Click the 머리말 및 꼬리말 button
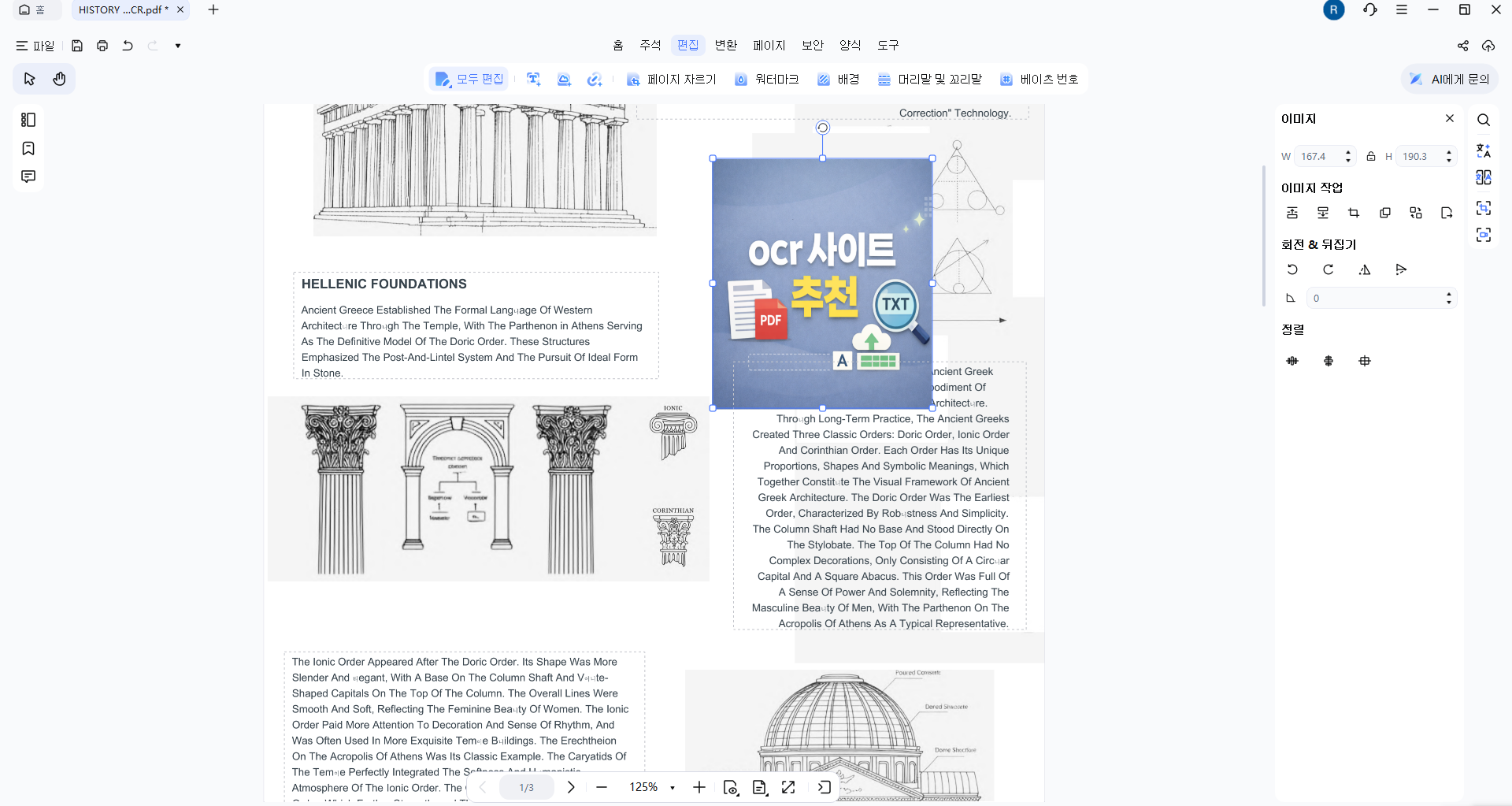The image size is (1512, 806). pos(930,79)
